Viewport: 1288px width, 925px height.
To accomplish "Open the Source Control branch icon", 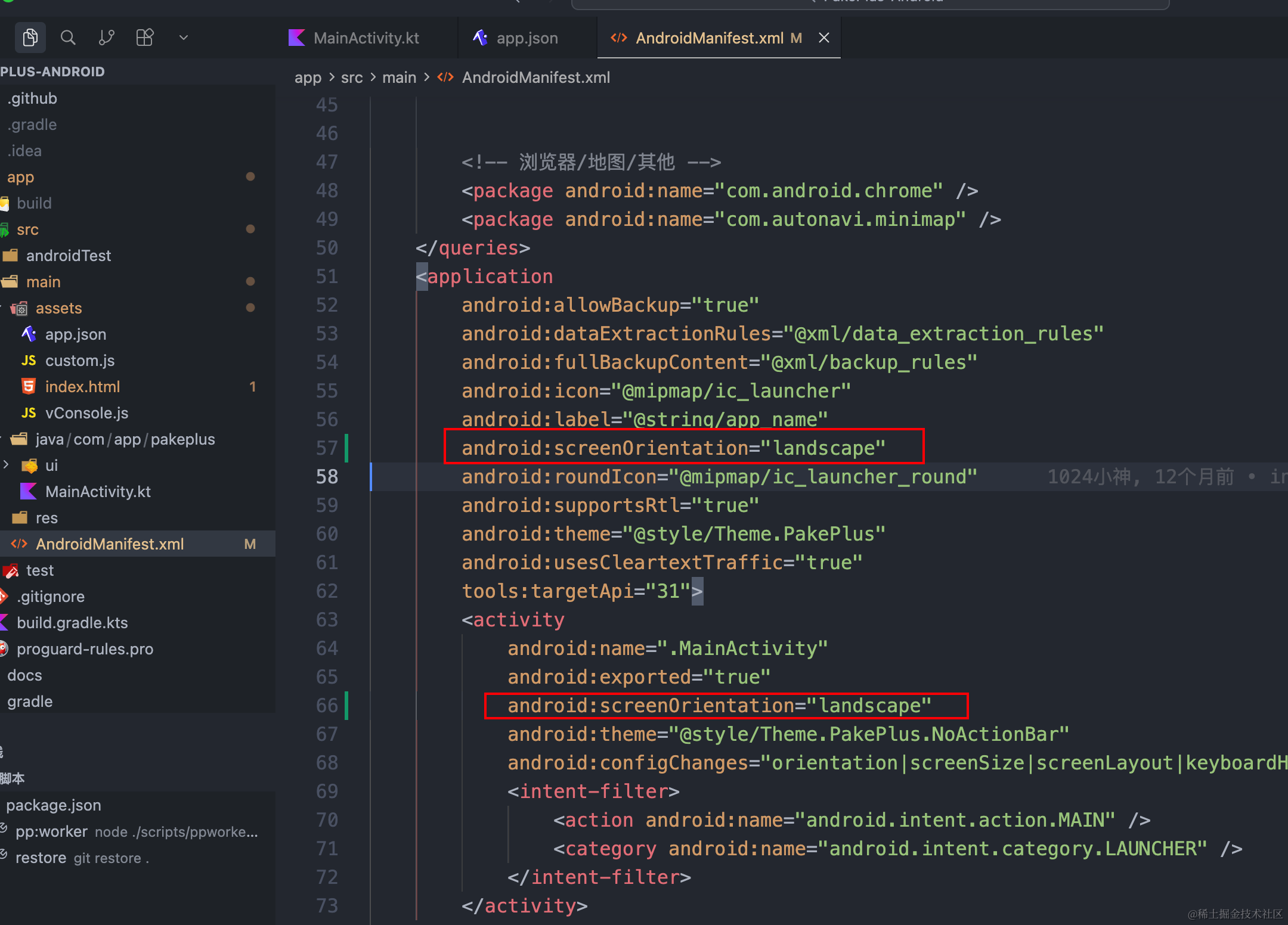I will coord(107,38).
